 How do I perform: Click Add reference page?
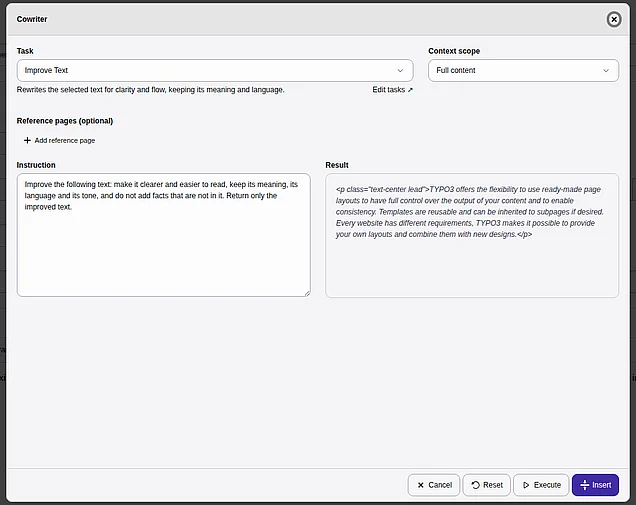click(x=60, y=140)
